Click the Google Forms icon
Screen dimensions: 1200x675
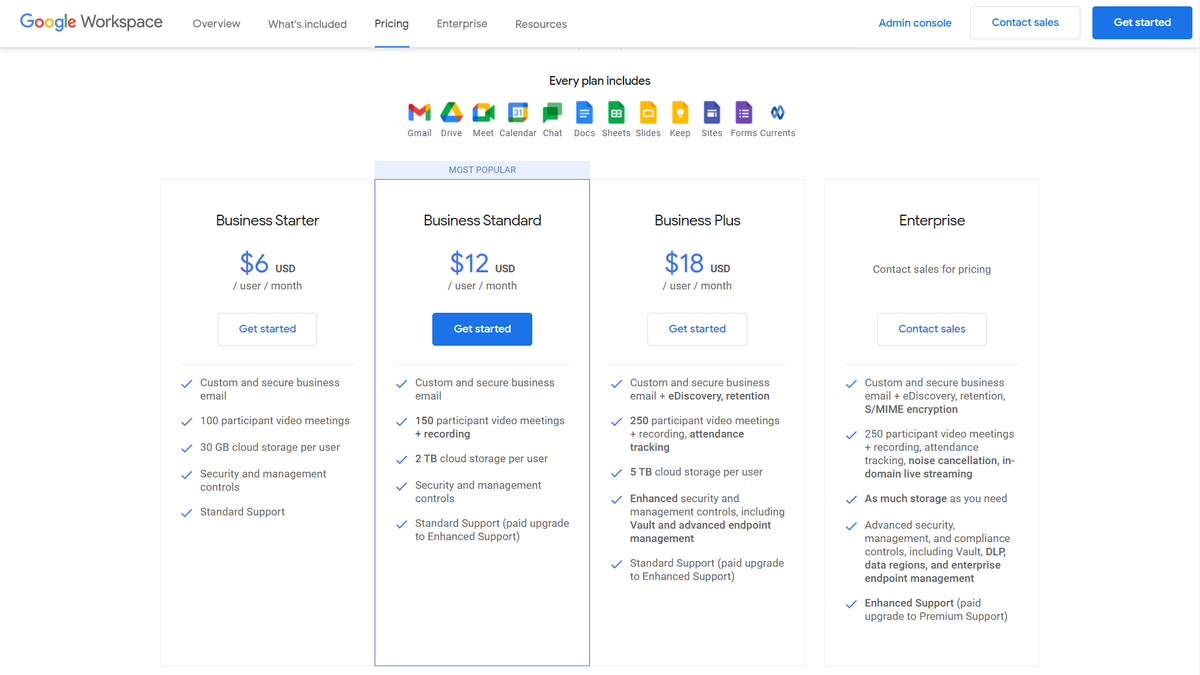tap(743, 113)
